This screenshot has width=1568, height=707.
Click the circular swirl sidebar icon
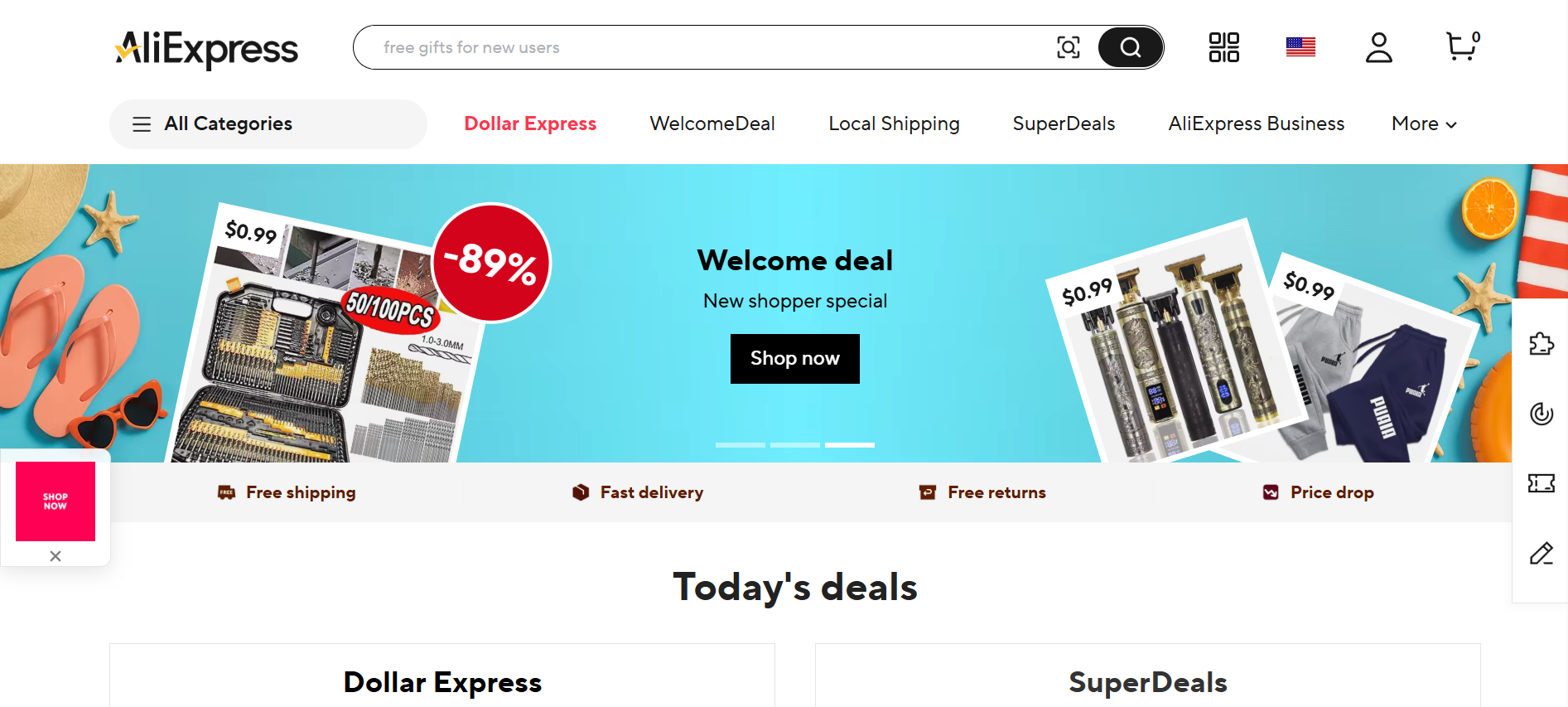tap(1541, 413)
